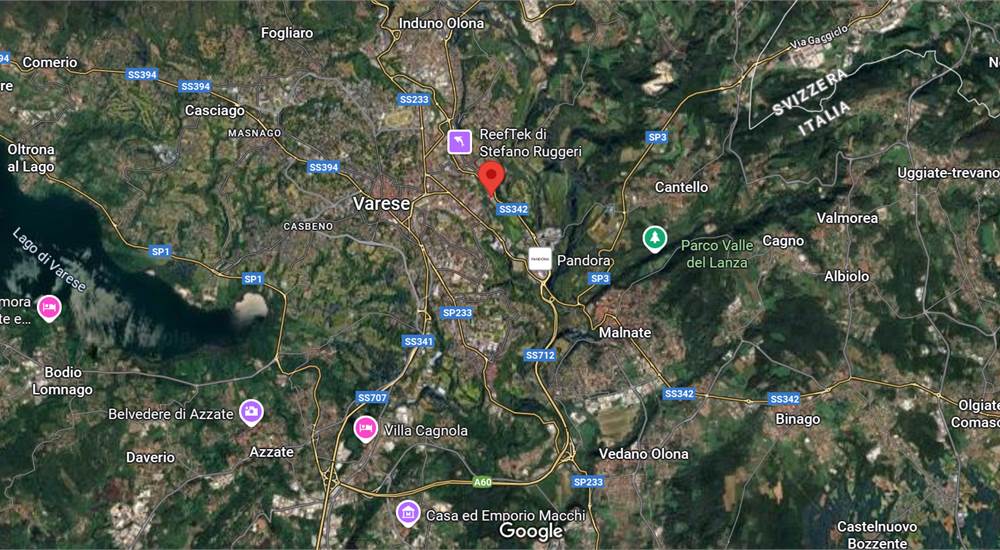Open the Villa Cagnola hotel icon

365,429
